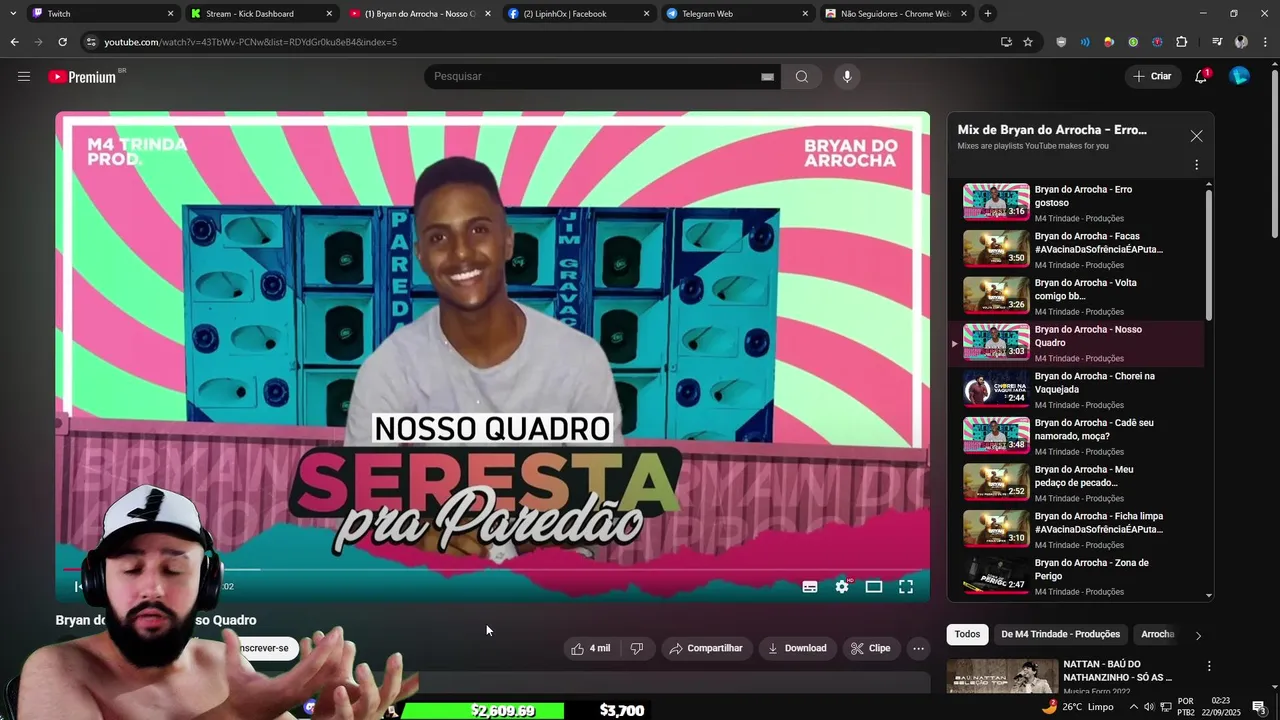Show more filter chips with right arrow
Image resolution: width=1280 pixels, height=720 pixels.
1198,635
